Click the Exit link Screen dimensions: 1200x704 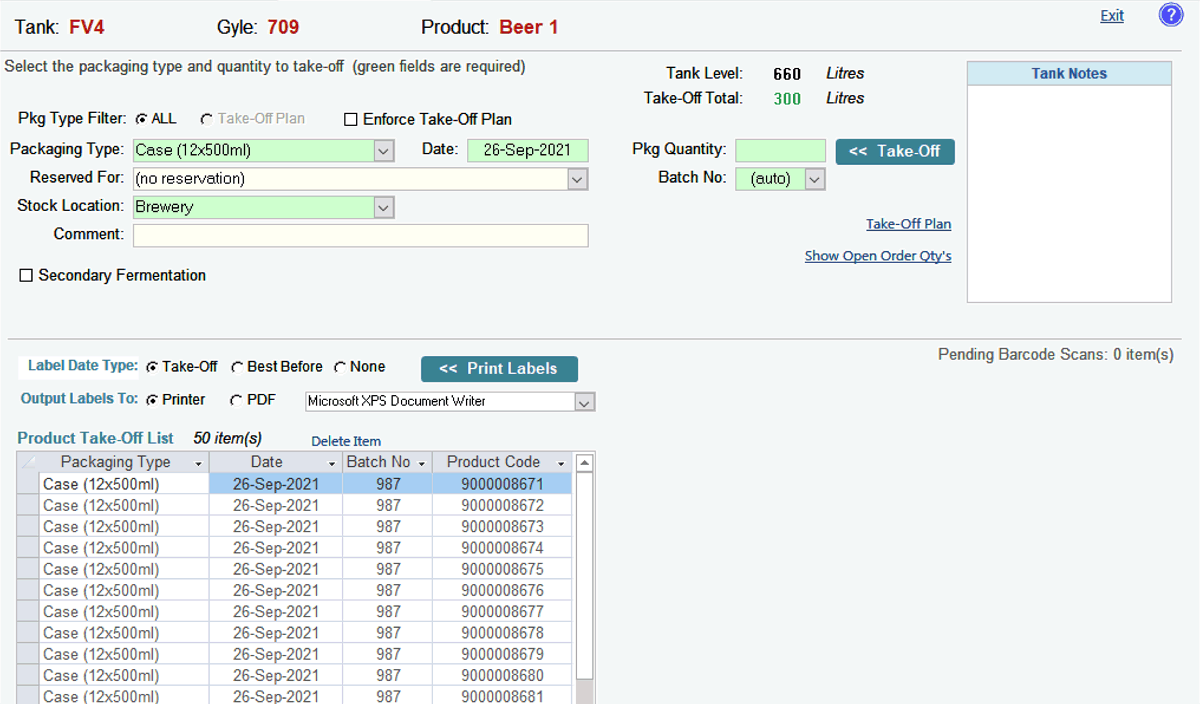click(x=1112, y=16)
